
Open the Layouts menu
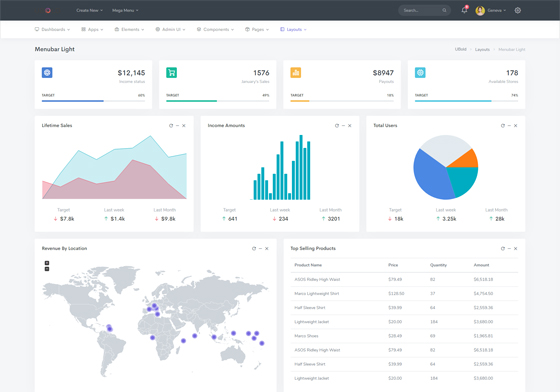[293, 29]
